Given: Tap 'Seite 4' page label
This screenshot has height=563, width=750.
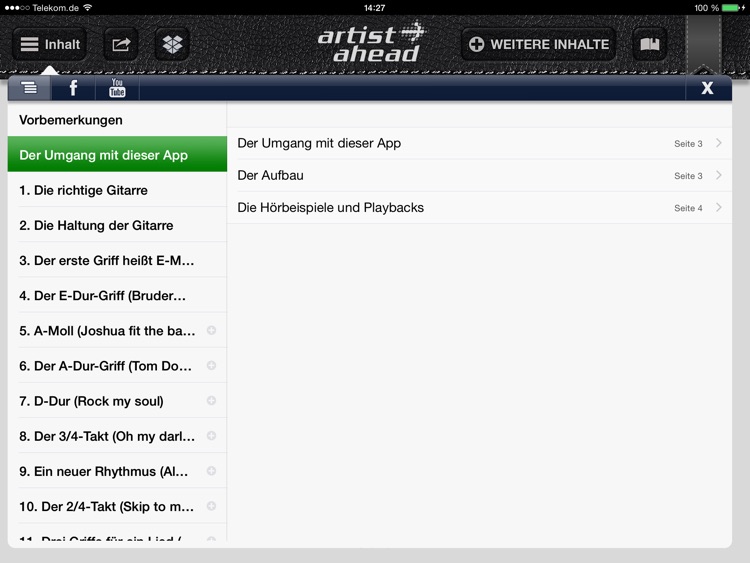Looking at the screenshot, I should coord(688,208).
